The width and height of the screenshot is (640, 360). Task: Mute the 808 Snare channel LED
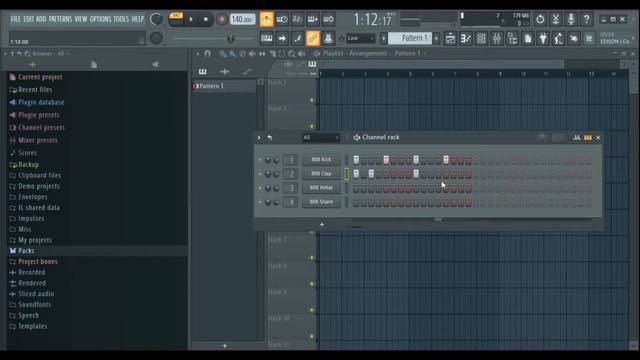point(260,202)
